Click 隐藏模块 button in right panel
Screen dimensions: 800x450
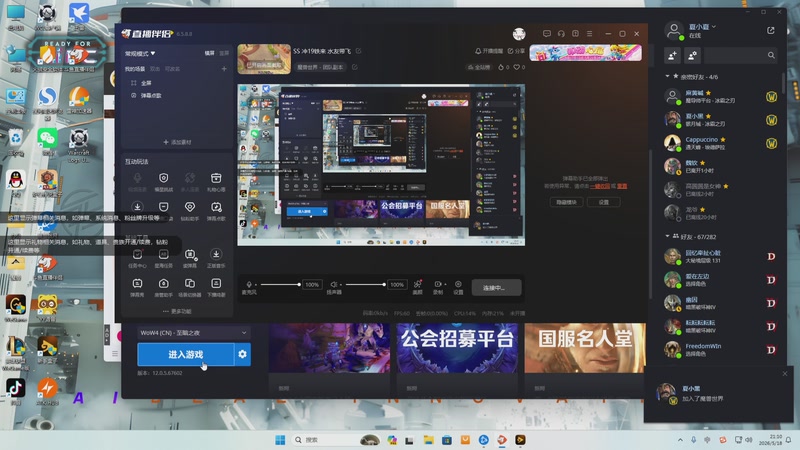566,202
